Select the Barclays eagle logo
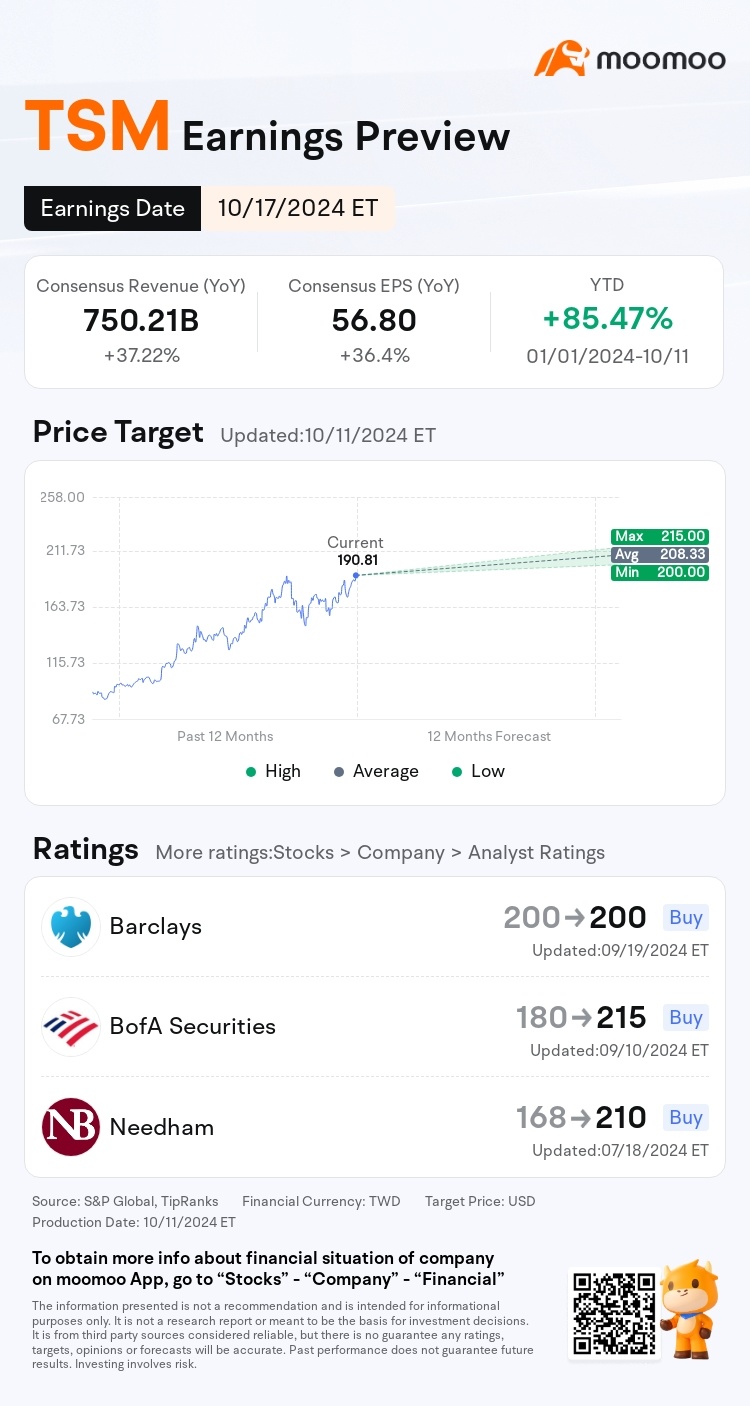Viewport: 750px width, 1406px height. tap(71, 927)
